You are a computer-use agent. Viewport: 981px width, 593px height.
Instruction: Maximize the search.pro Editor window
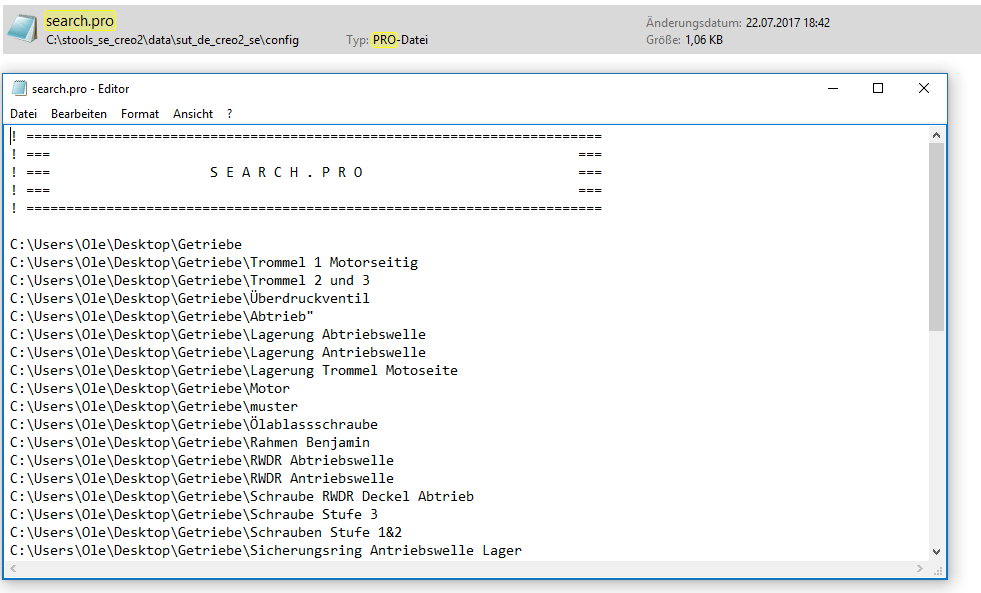(878, 88)
